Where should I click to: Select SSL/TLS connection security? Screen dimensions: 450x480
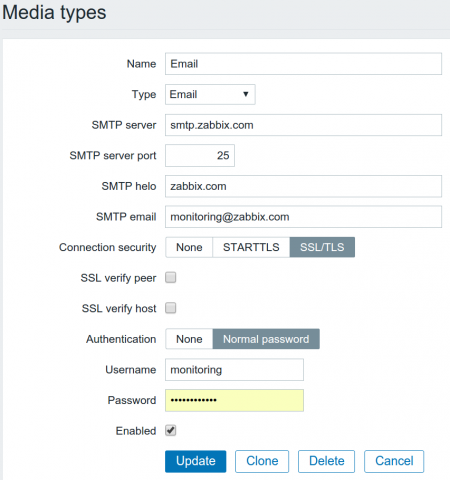click(322, 247)
